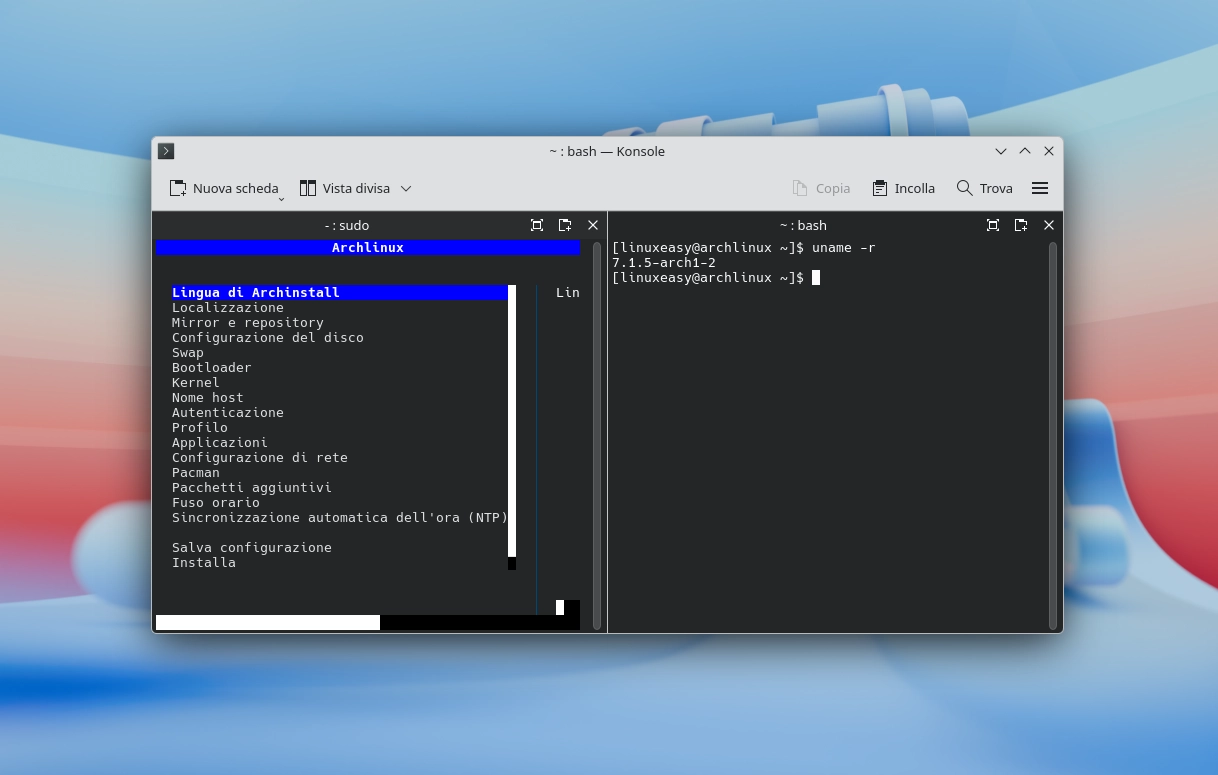Select Localizzazione in archinstall menu
The image size is (1218, 775).
point(228,307)
